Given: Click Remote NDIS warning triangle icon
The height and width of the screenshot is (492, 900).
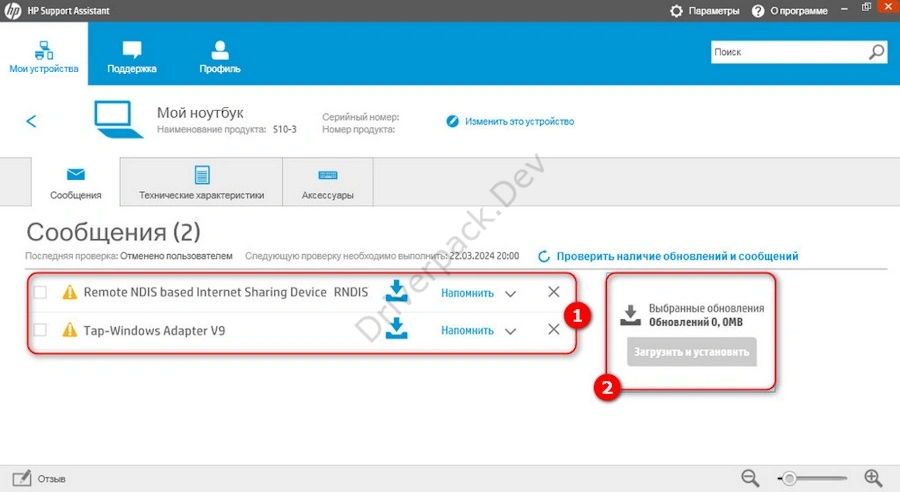Looking at the screenshot, I should coord(69,292).
